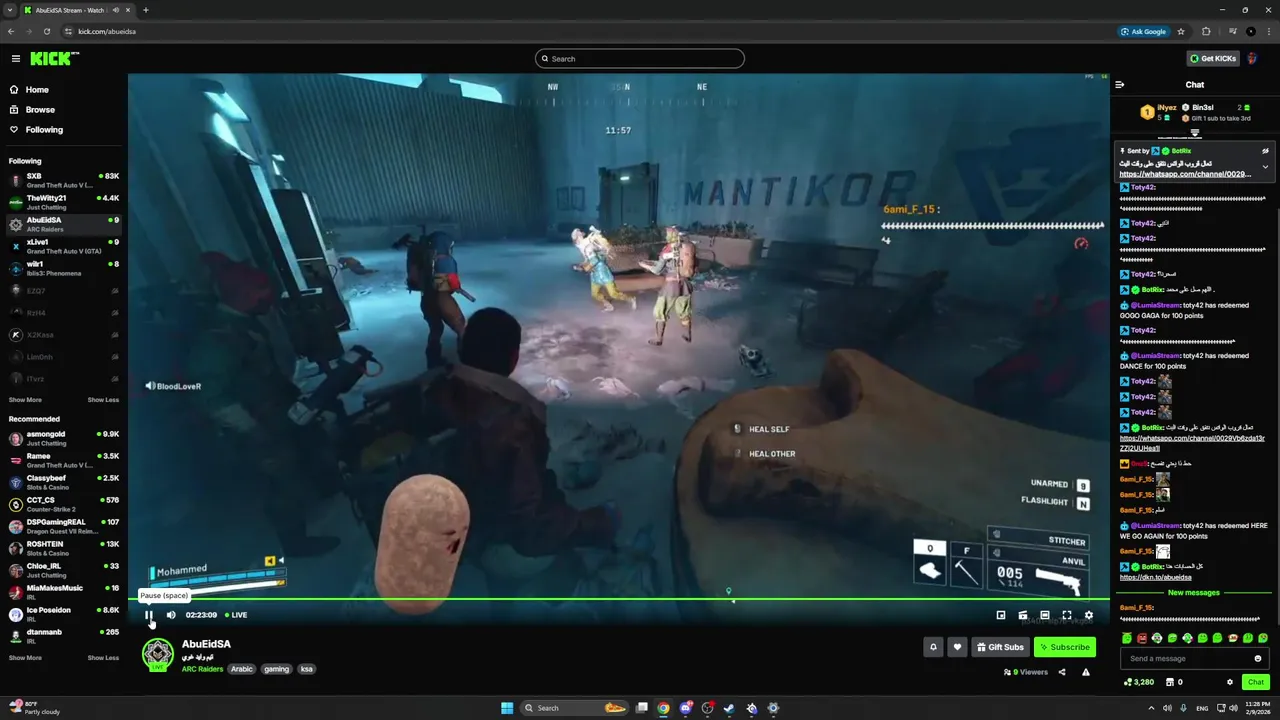The image size is (1280, 720).
Task: Switch the player to theater mode
Action: 1045,615
